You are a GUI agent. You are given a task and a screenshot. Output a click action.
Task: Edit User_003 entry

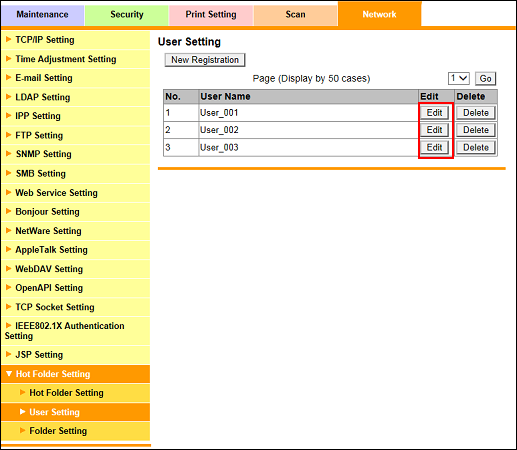pos(434,147)
